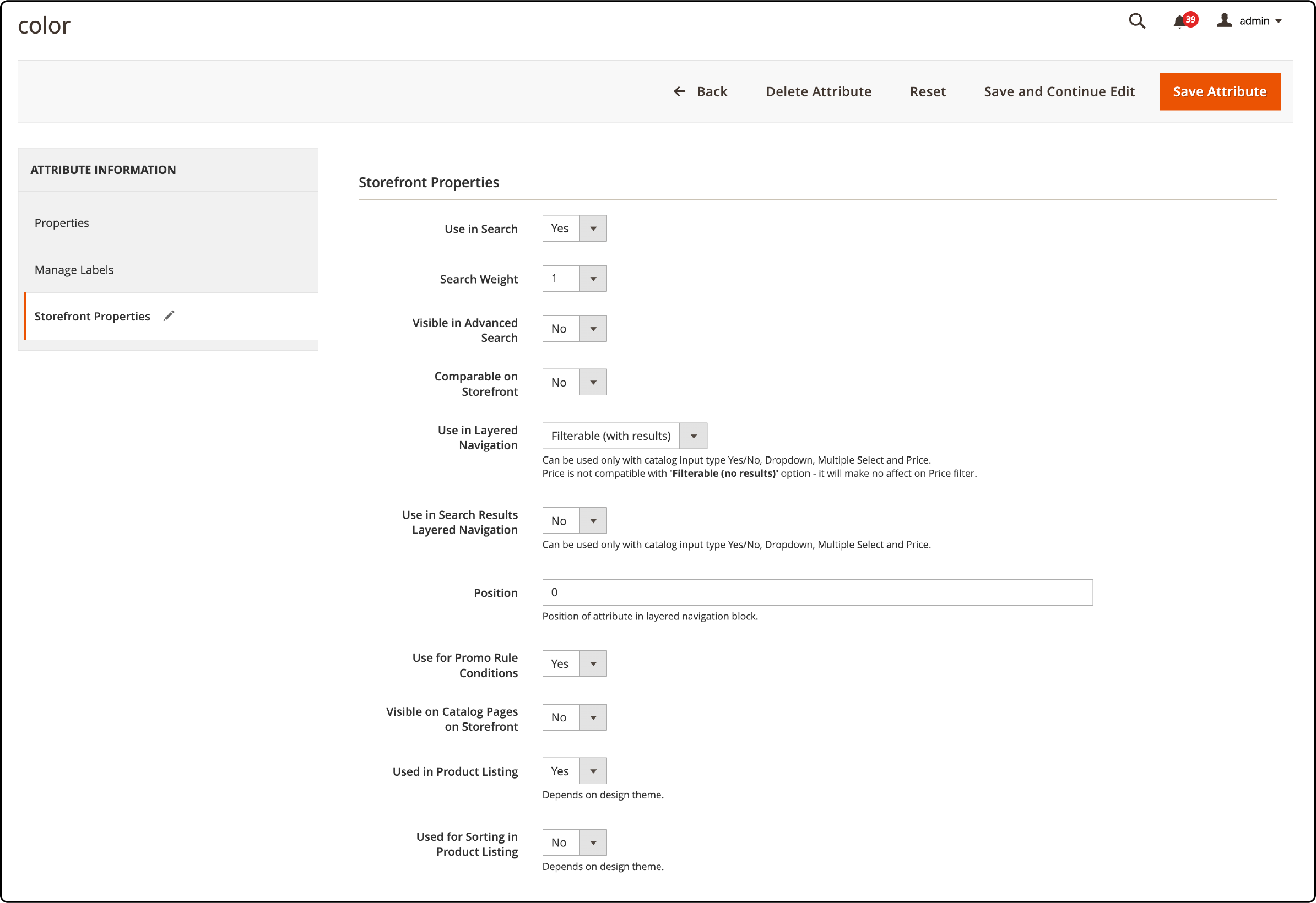This screenshot has height=903, width=1316.
Task: Select the Properties tab in sidebar
Action: (62, 222)
